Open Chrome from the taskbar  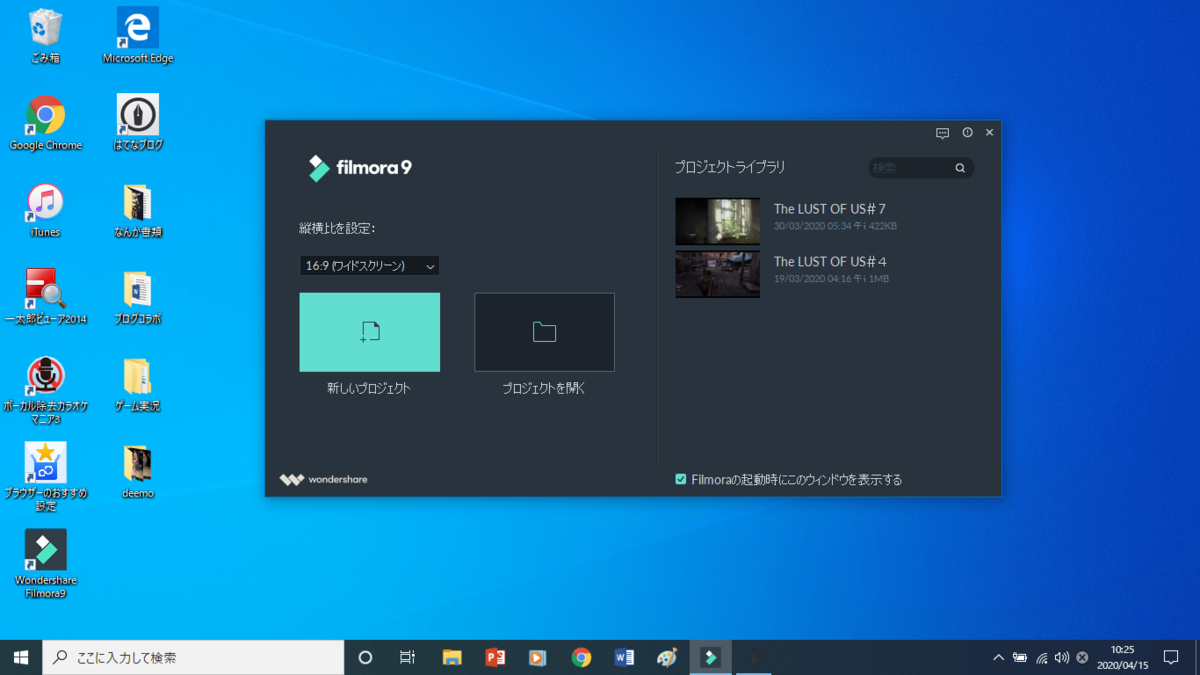(581, 657)
